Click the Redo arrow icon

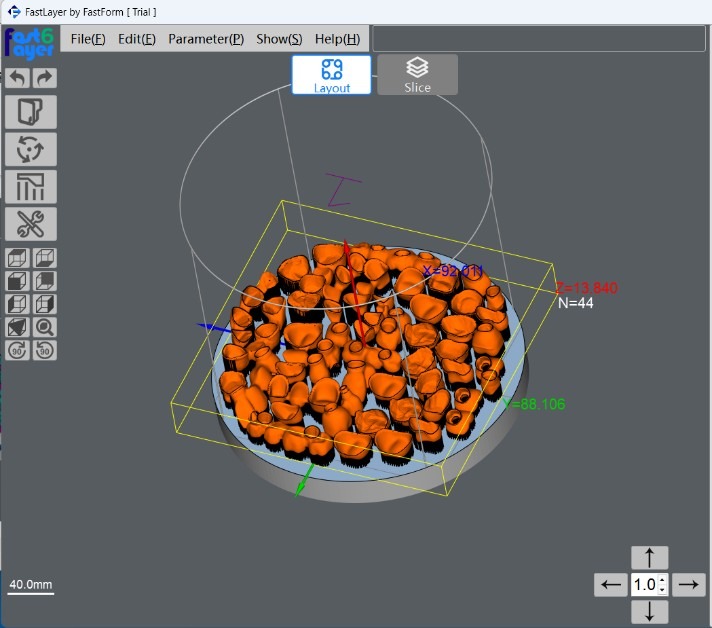coord(45,78)
